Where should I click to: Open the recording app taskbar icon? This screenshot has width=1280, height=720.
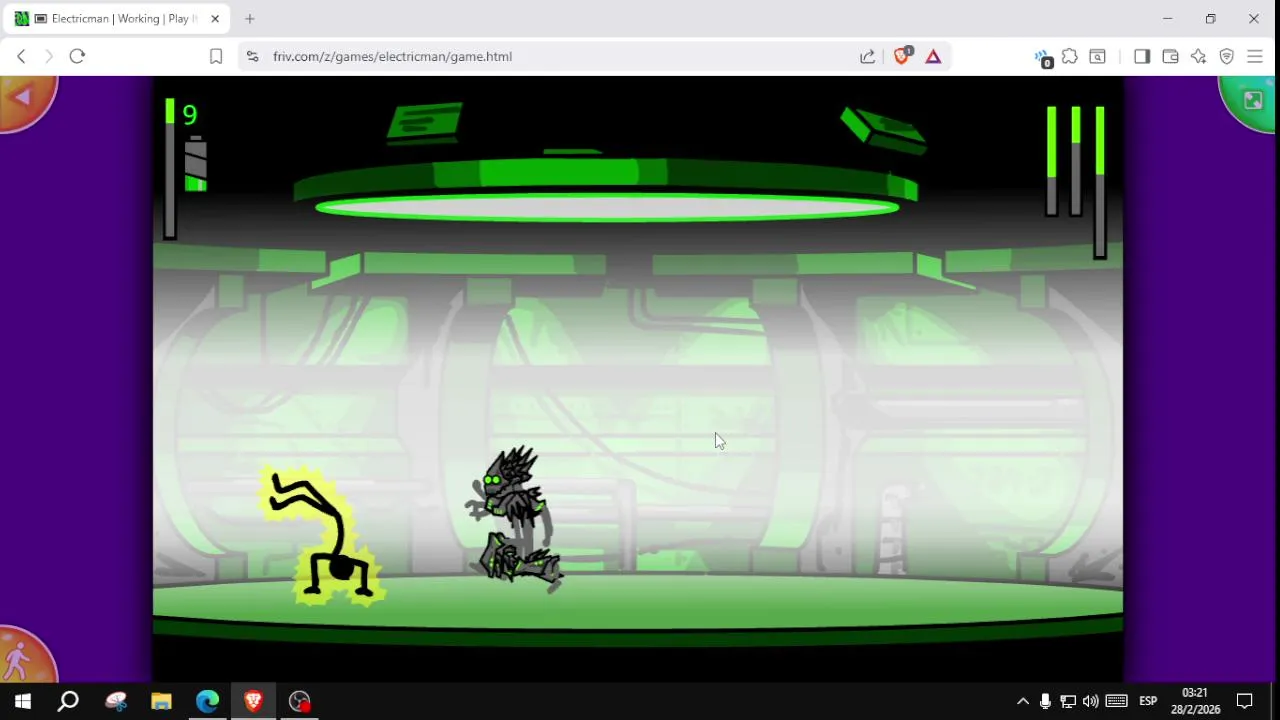[x=300, y=701]
